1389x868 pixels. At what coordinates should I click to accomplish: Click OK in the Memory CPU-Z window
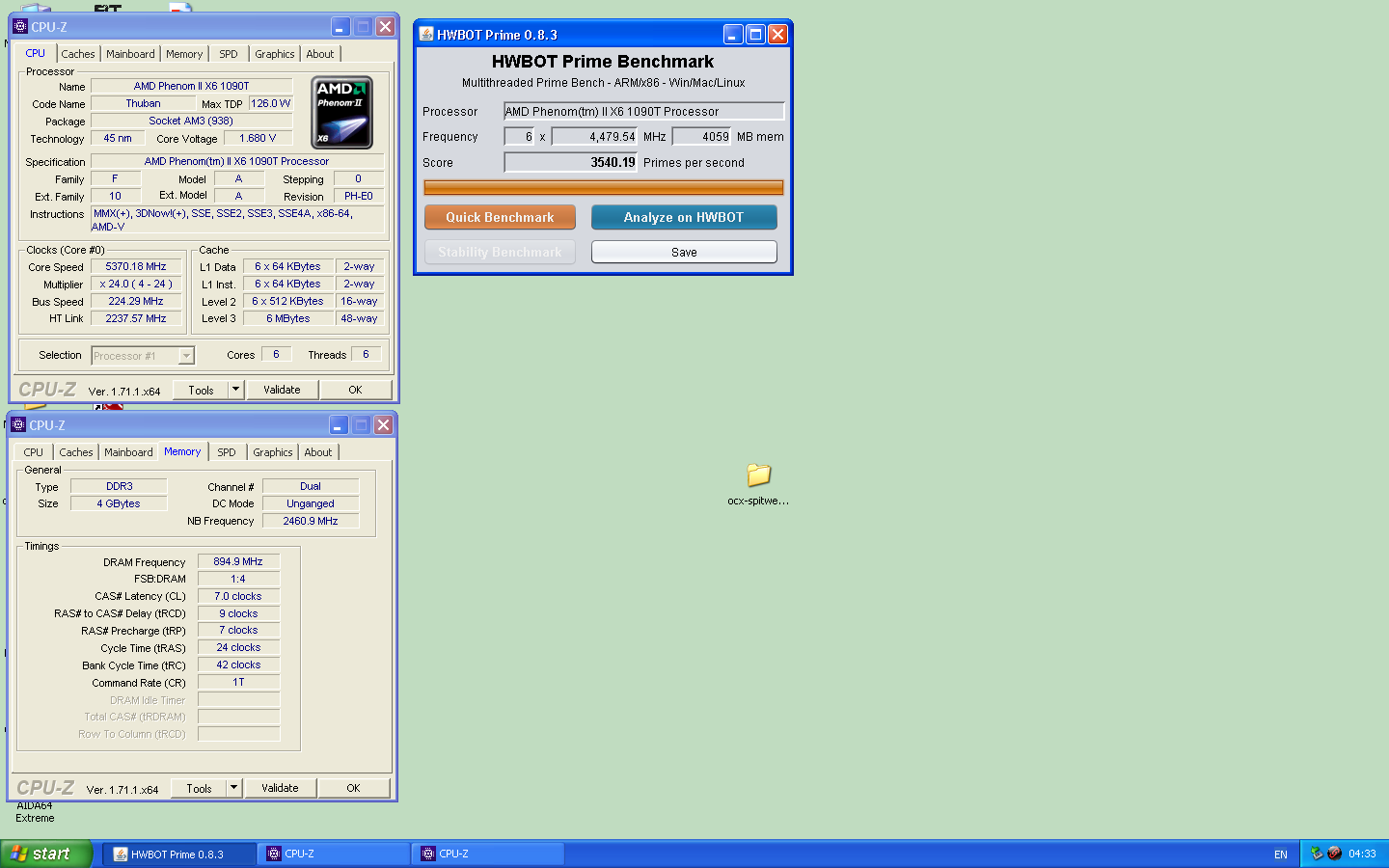click(353, 788)
